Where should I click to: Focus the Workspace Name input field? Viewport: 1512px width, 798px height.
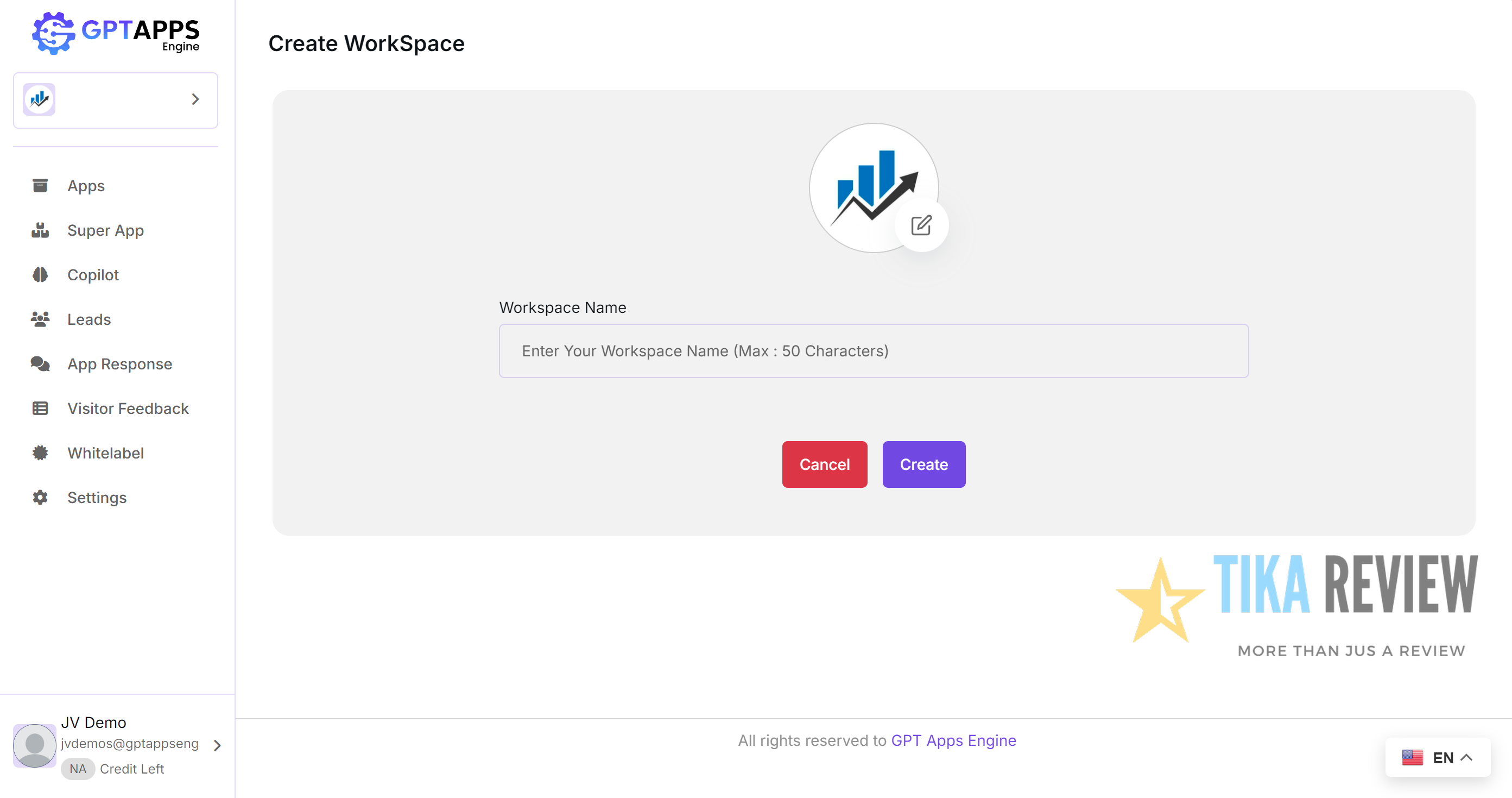coord(874,350)
